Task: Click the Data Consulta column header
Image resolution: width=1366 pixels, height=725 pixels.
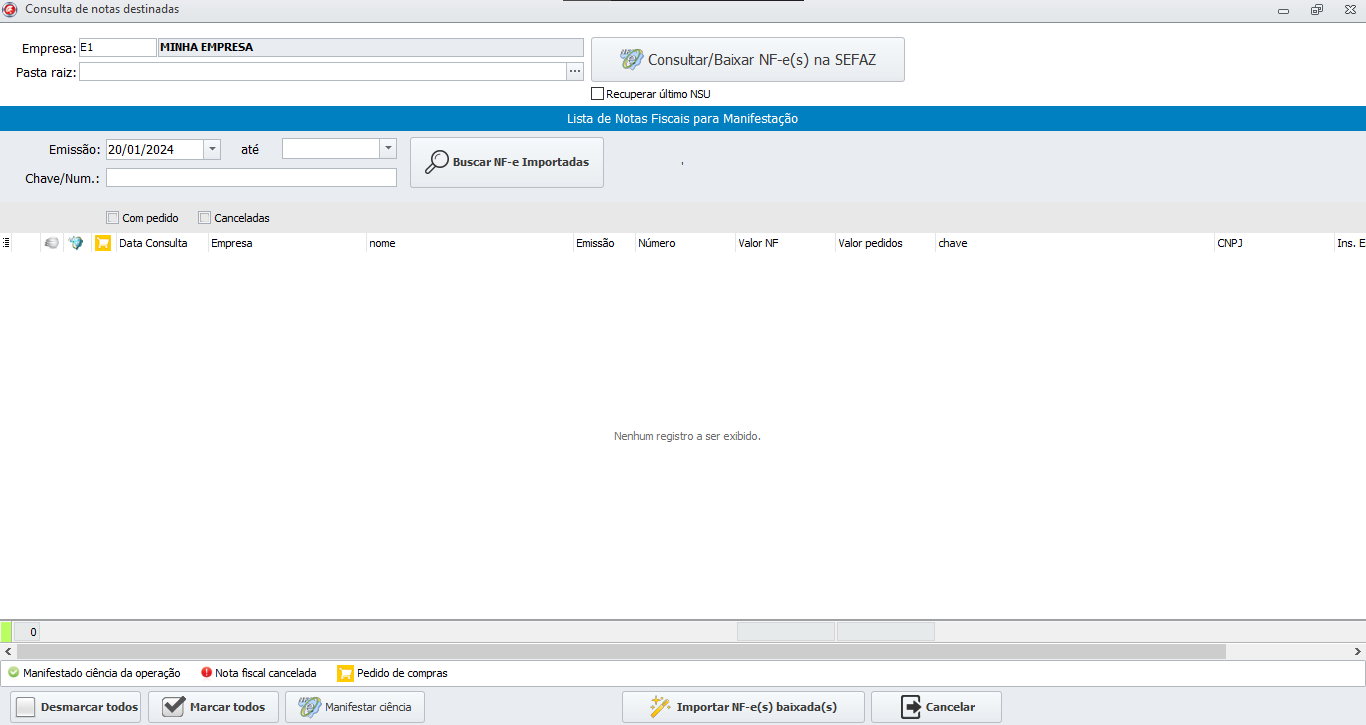Action: coord(153,243)
